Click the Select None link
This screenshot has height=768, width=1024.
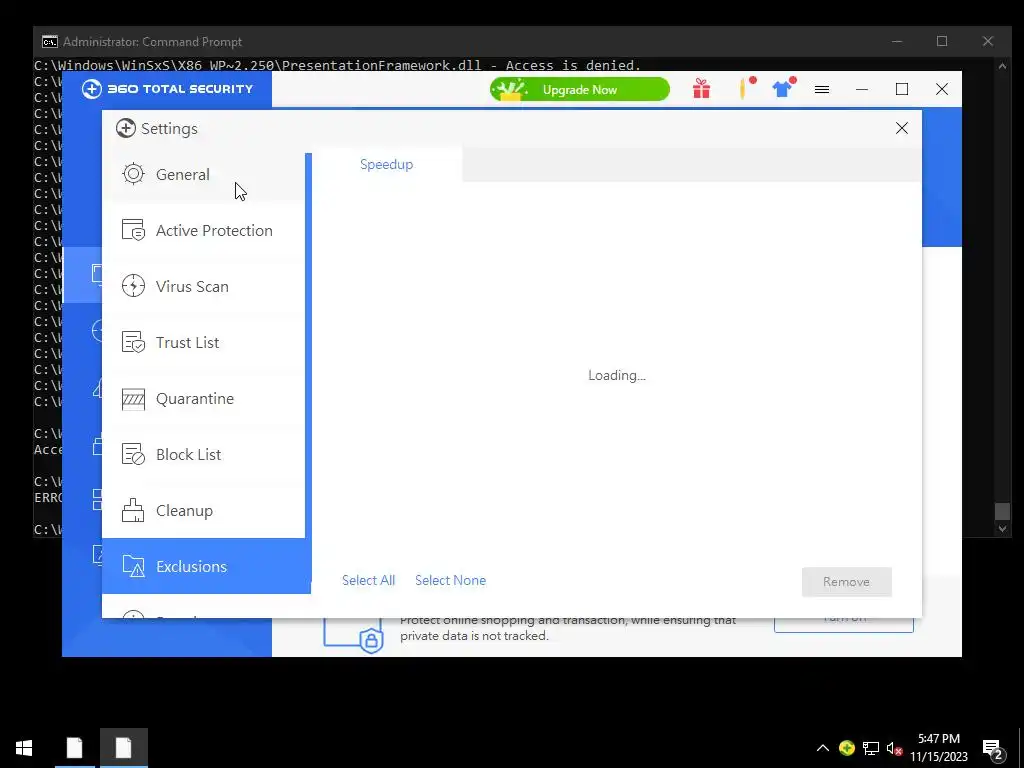(451, 581)
